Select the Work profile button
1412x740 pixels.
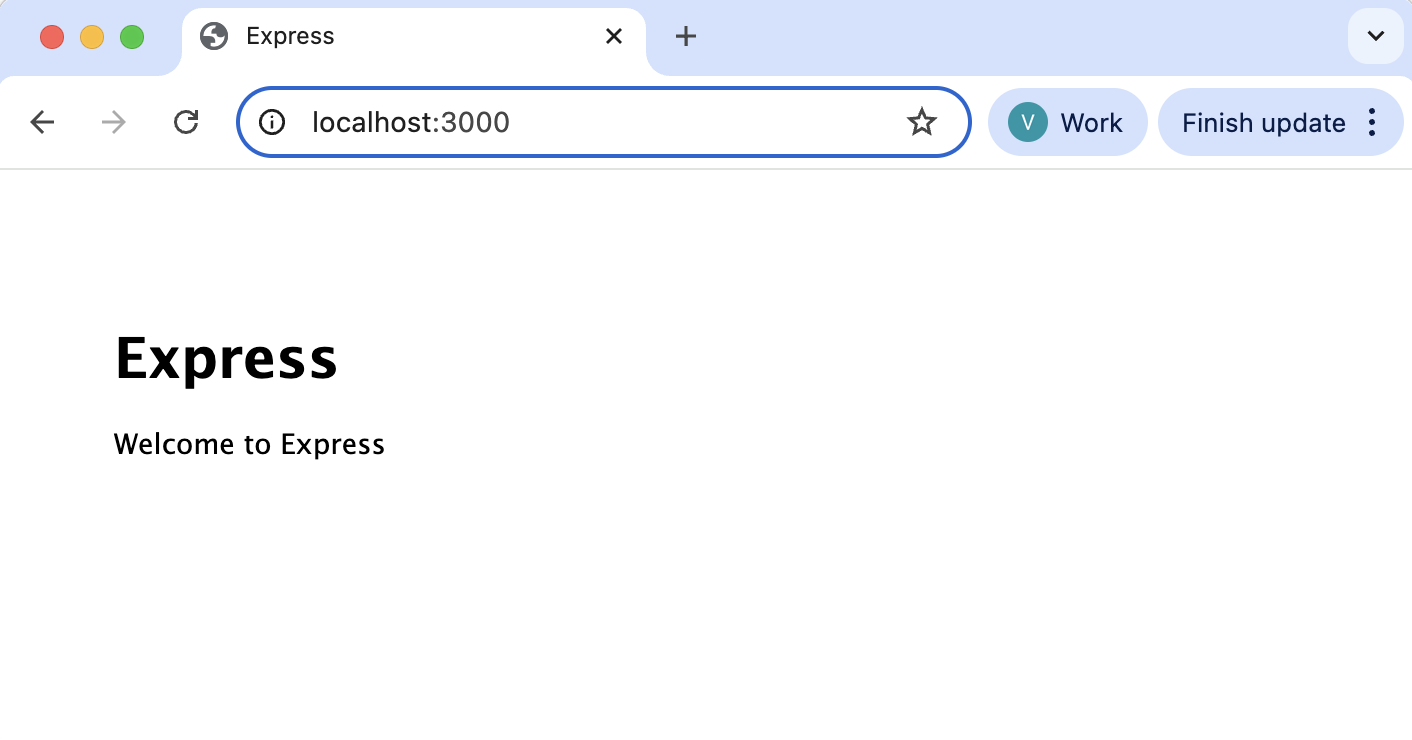click(1068, 122)
